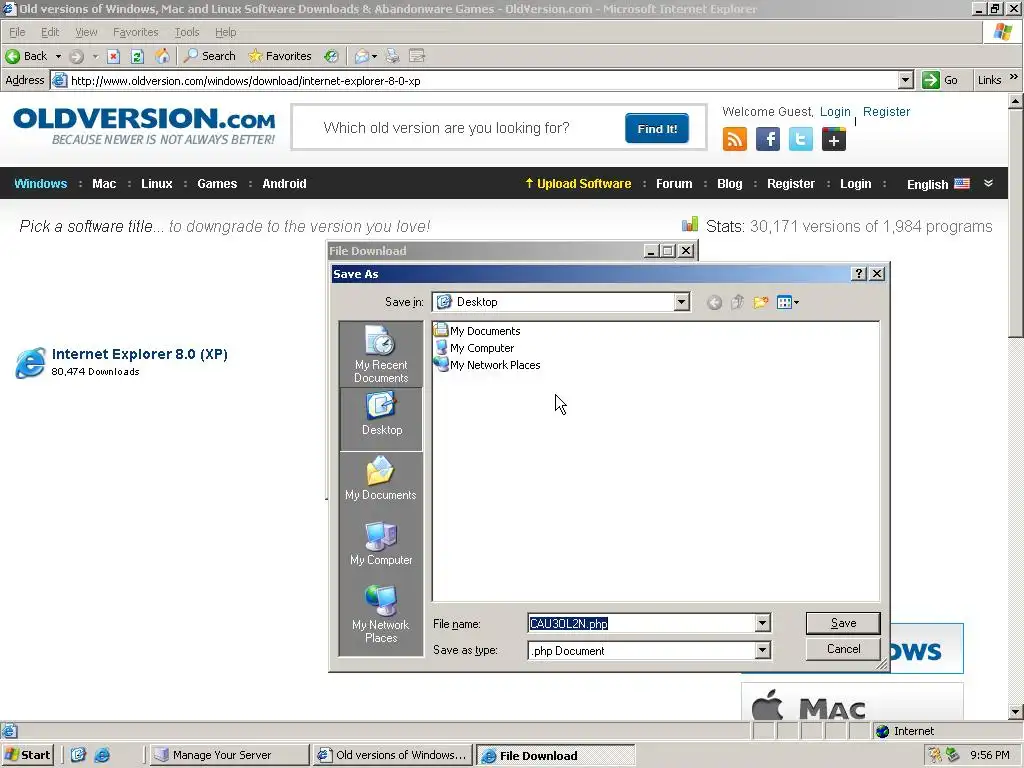This screenshot has width=1024, height=768.
Task: Expand the English language dropdown chevron
Action: pos(989,184)
